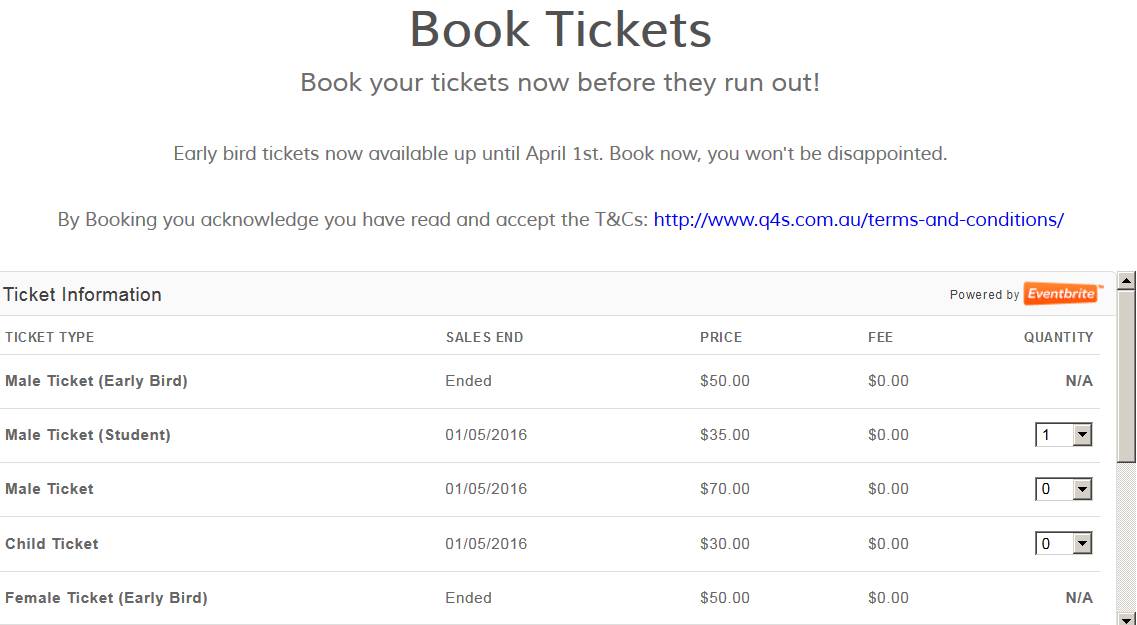Click the TICKET TYPE column header

pos(49,337)
